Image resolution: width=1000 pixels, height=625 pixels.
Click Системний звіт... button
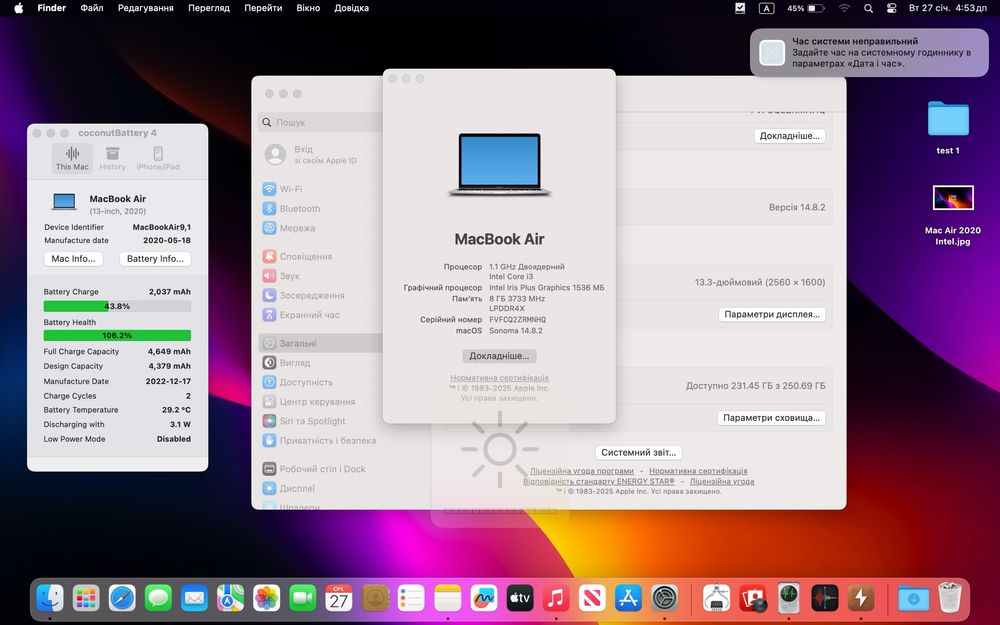(638, 452)
